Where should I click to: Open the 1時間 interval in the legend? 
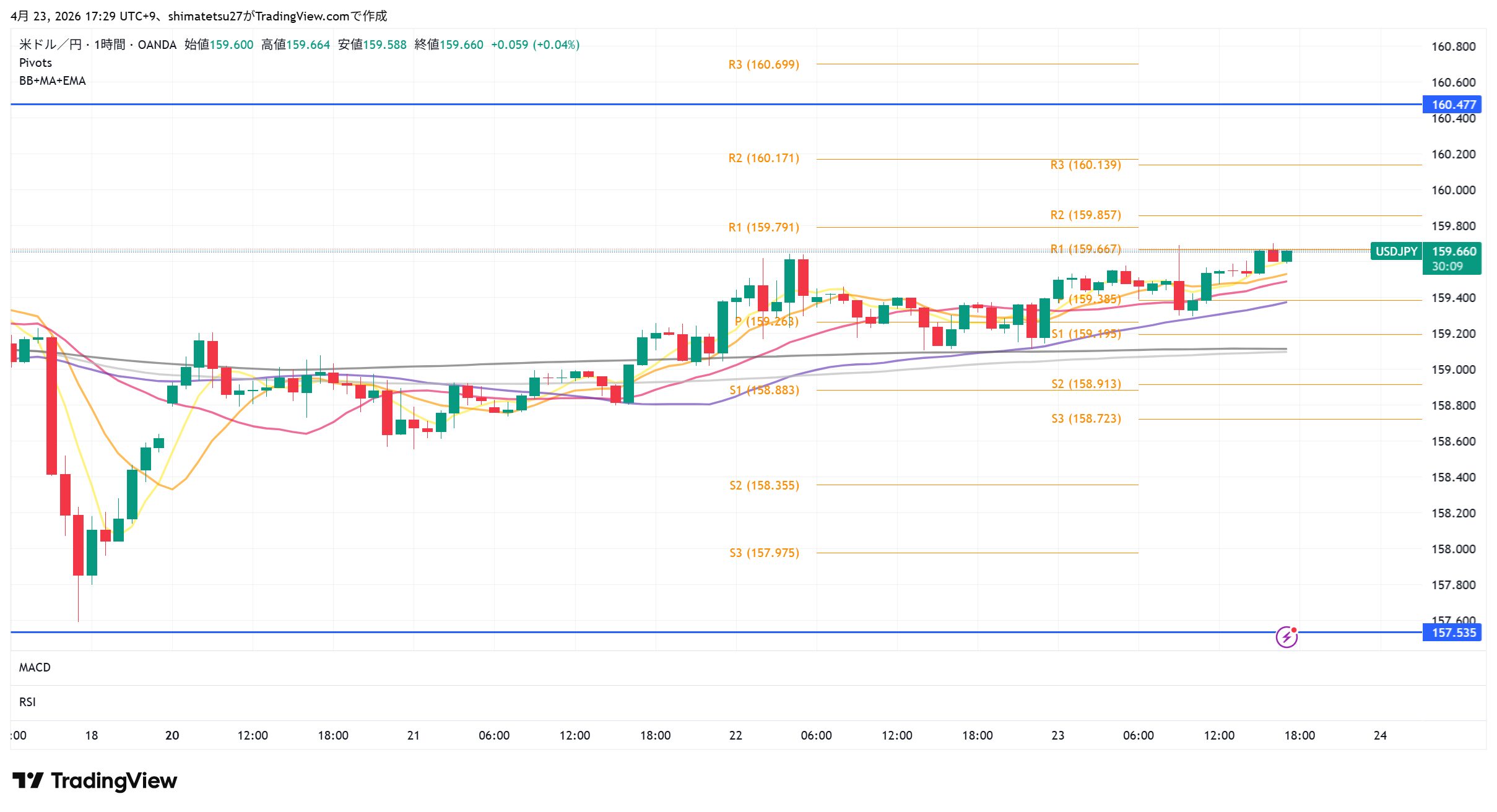click(110, 45)
